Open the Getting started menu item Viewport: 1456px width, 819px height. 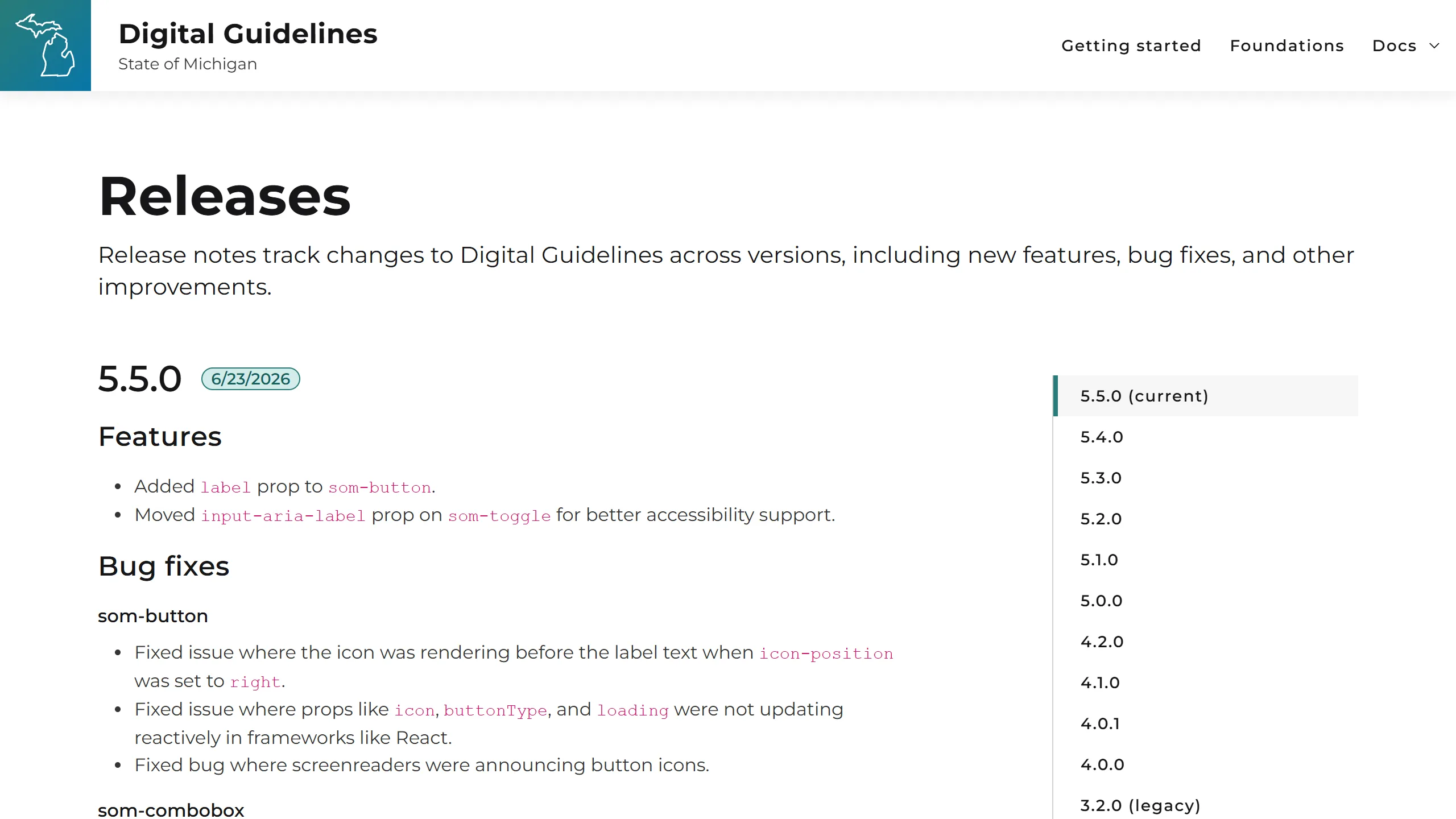(x=1131, y=45)
